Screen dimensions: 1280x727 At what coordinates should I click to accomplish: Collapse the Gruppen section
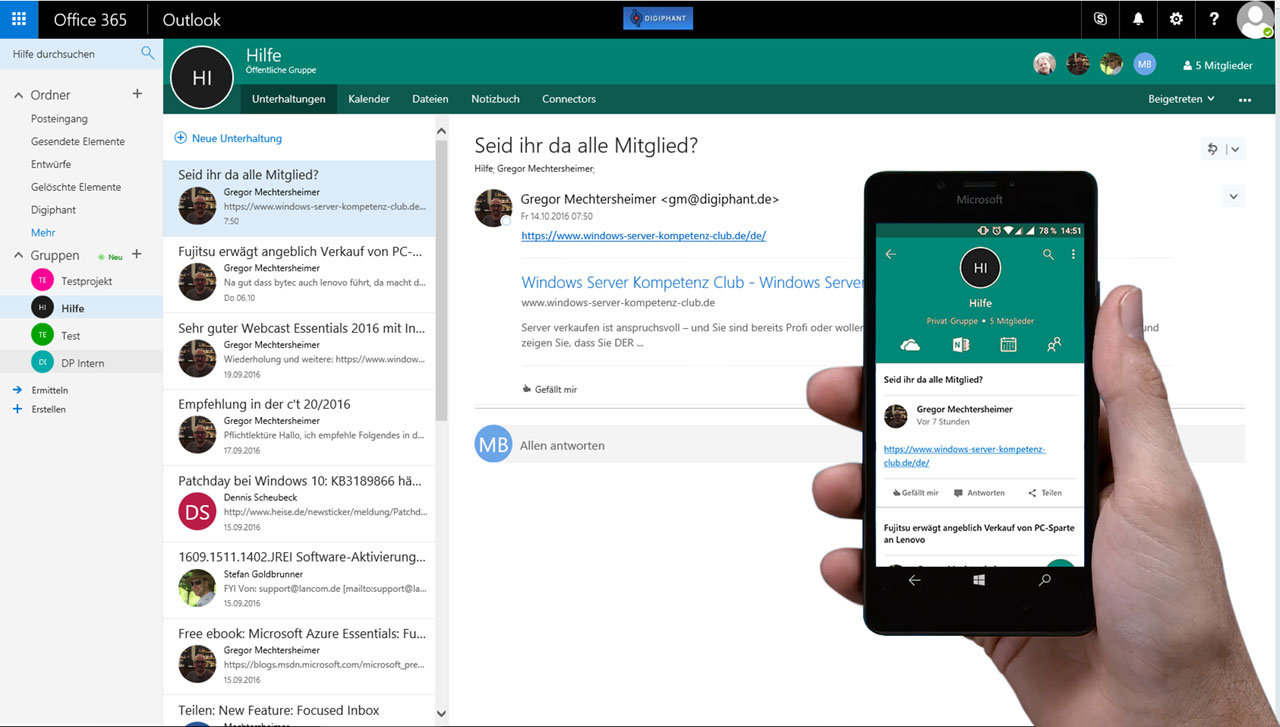coord(18,256)
